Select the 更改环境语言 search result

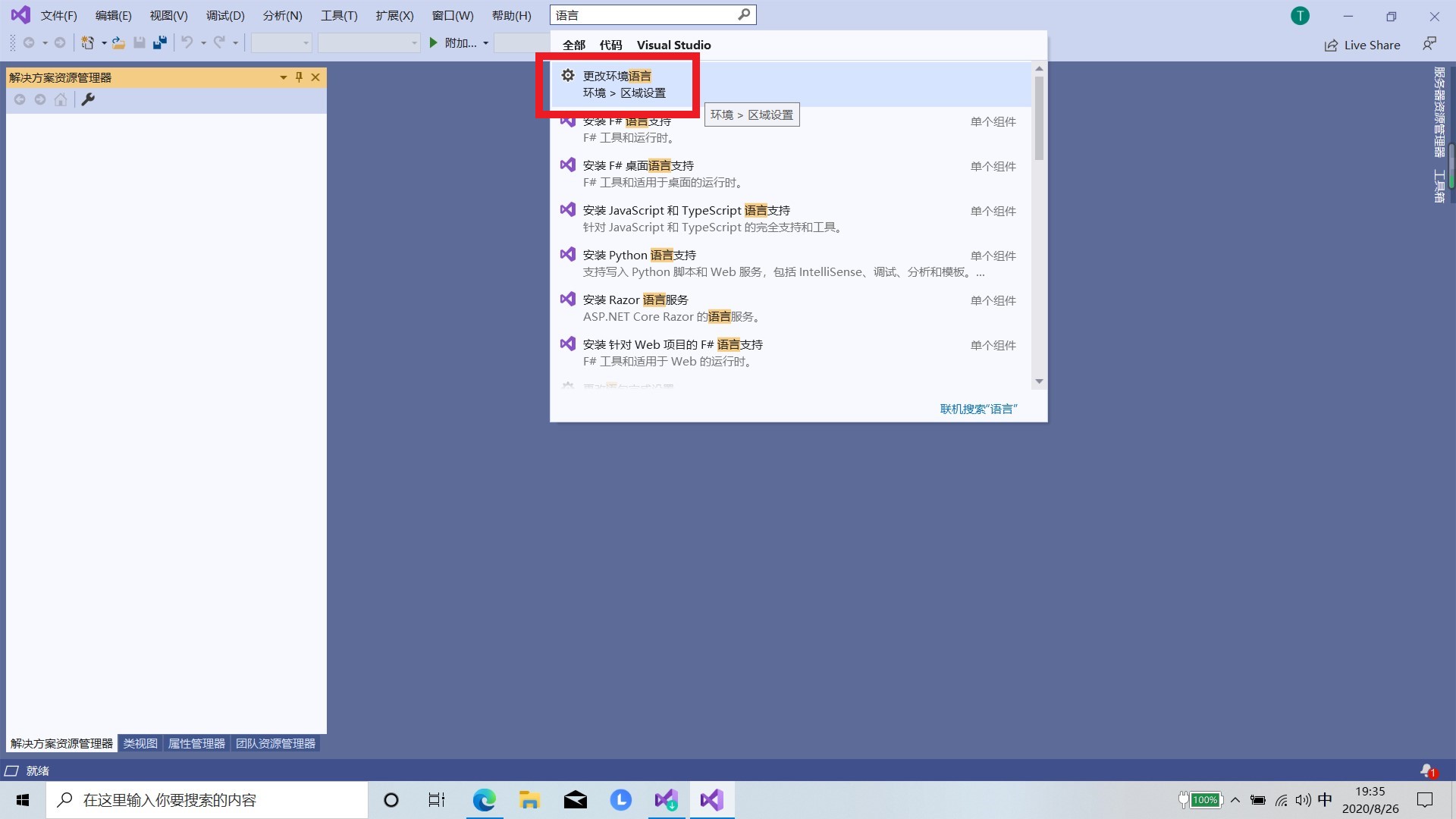tap(622, 83)
